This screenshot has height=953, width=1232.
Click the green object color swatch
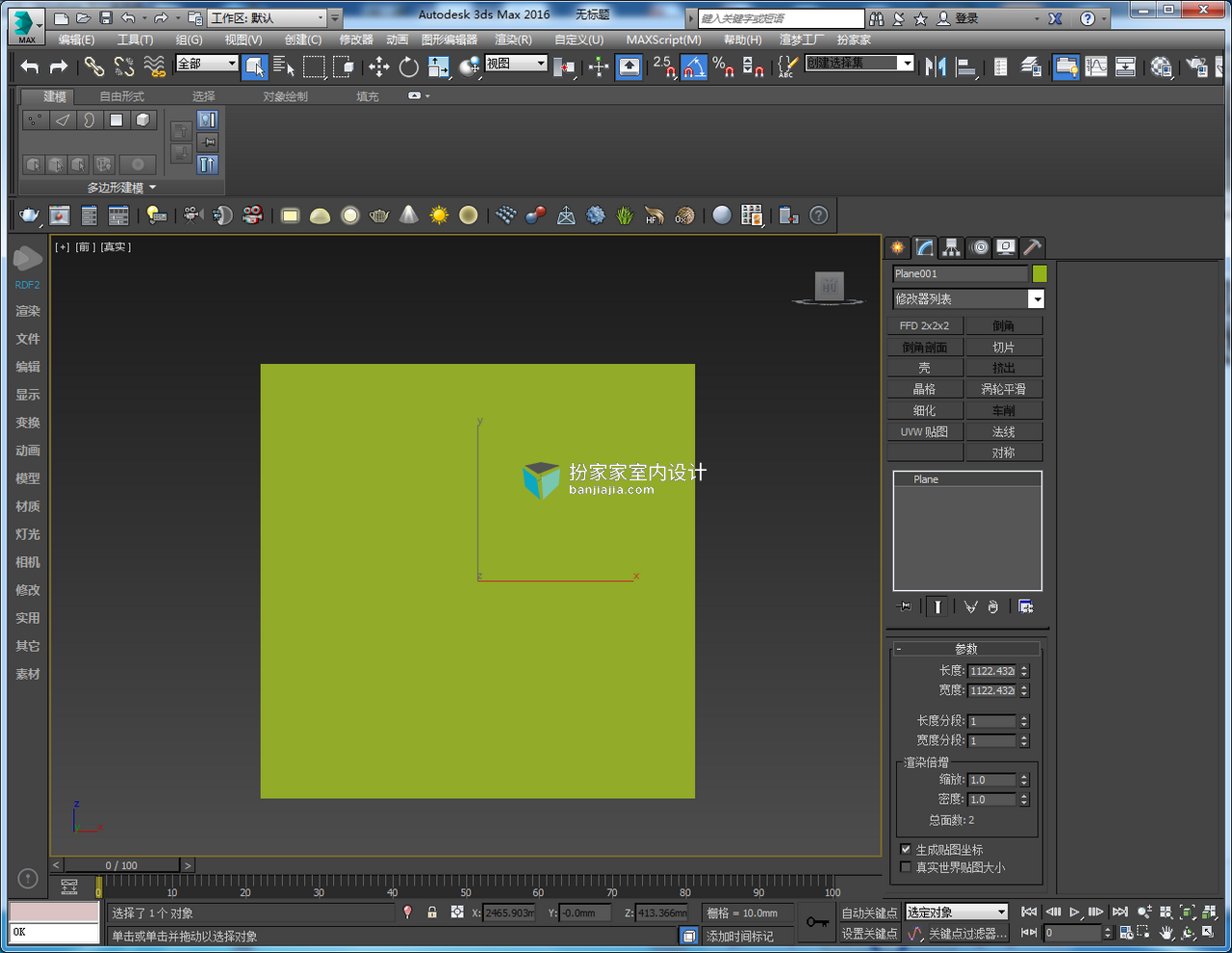pyautogui.click(x=1039, y=274)
